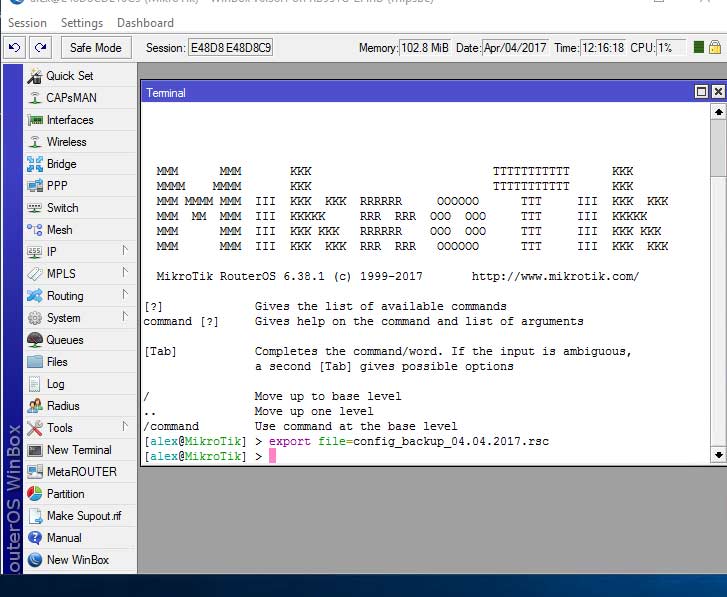Click the CAPsMAN antenna icon
The width and height of the screenshot is (727, 597).
click(35, 98)
